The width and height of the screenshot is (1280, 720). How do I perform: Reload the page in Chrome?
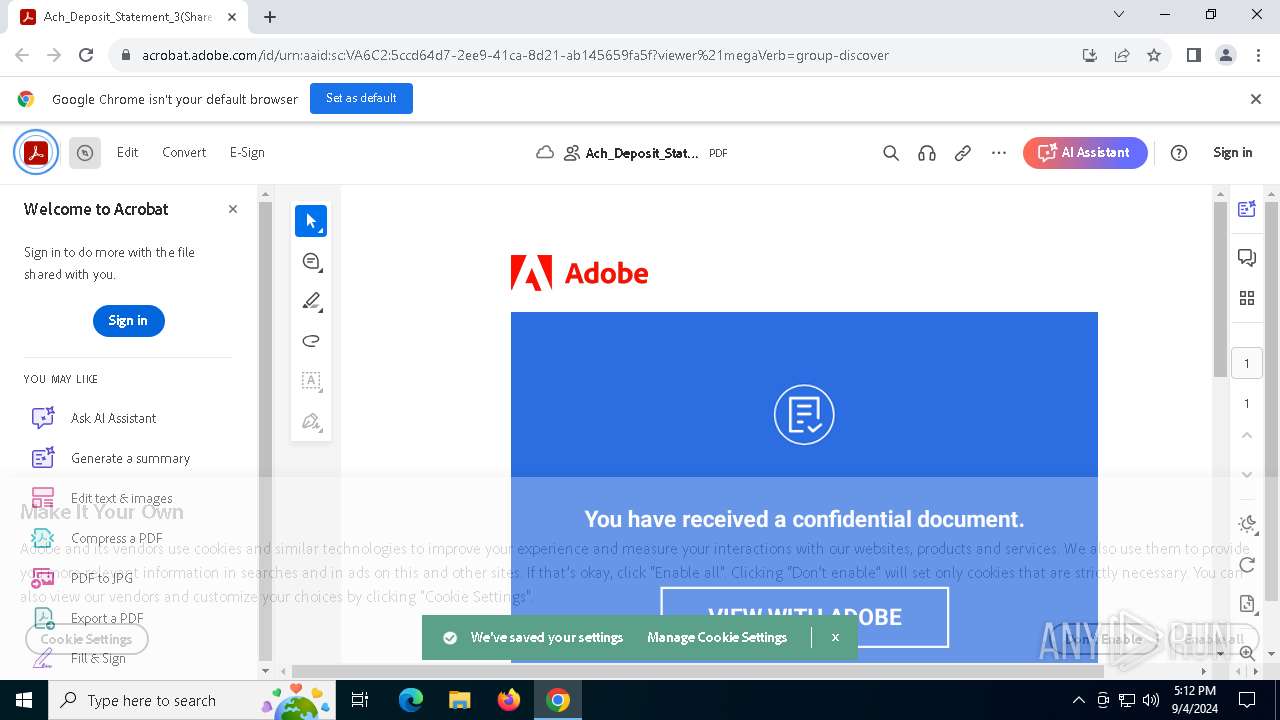86,55
